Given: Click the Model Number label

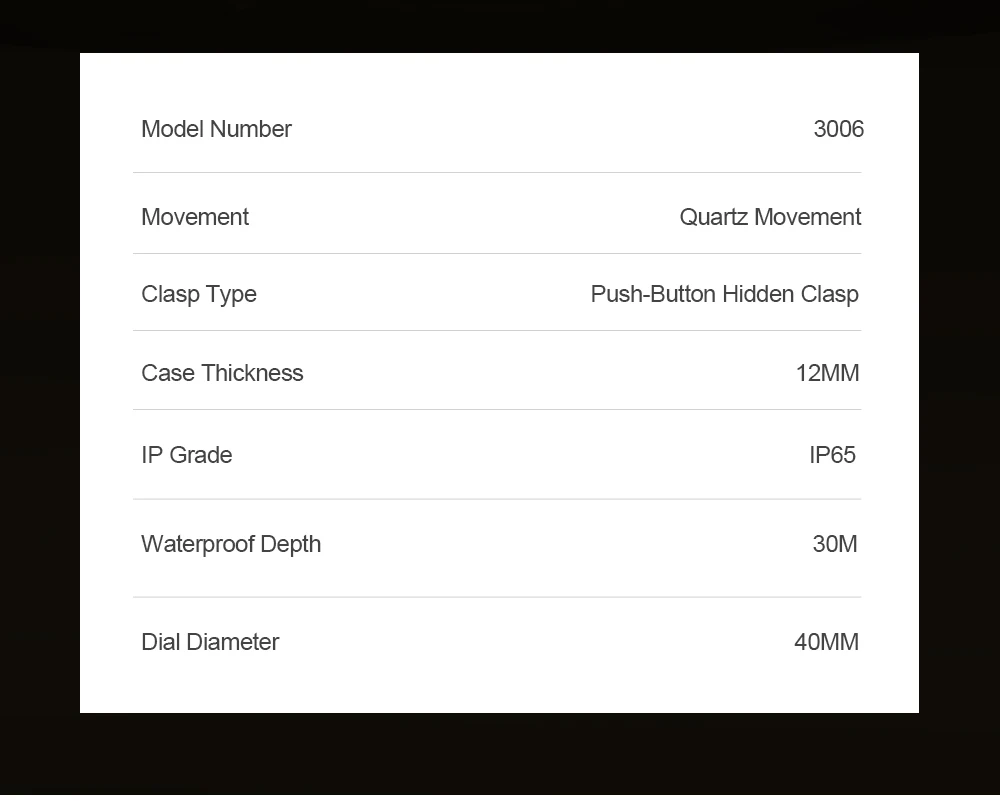Looking at the screenshot, I should 216,129.
